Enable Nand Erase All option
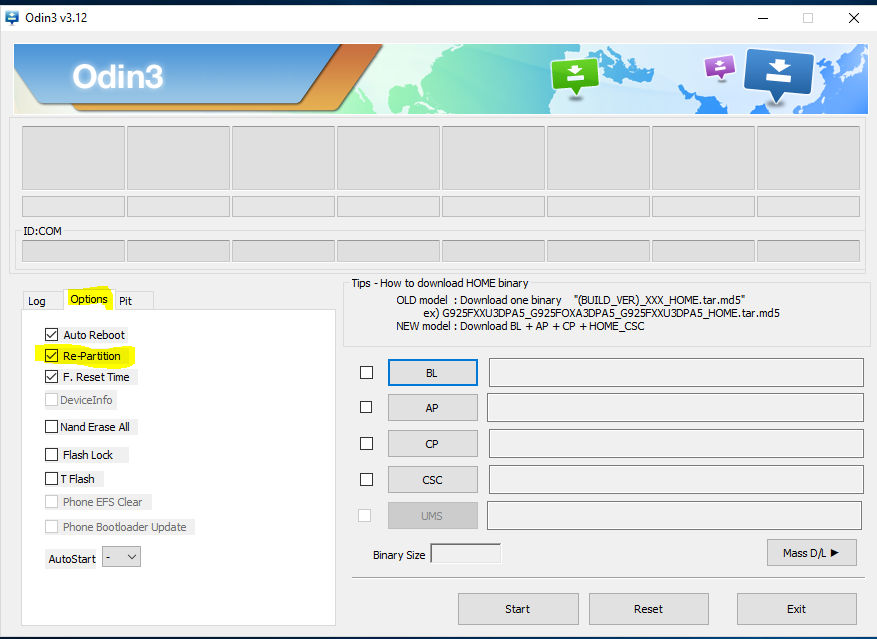The image size is (877, 639). [52, 427]
